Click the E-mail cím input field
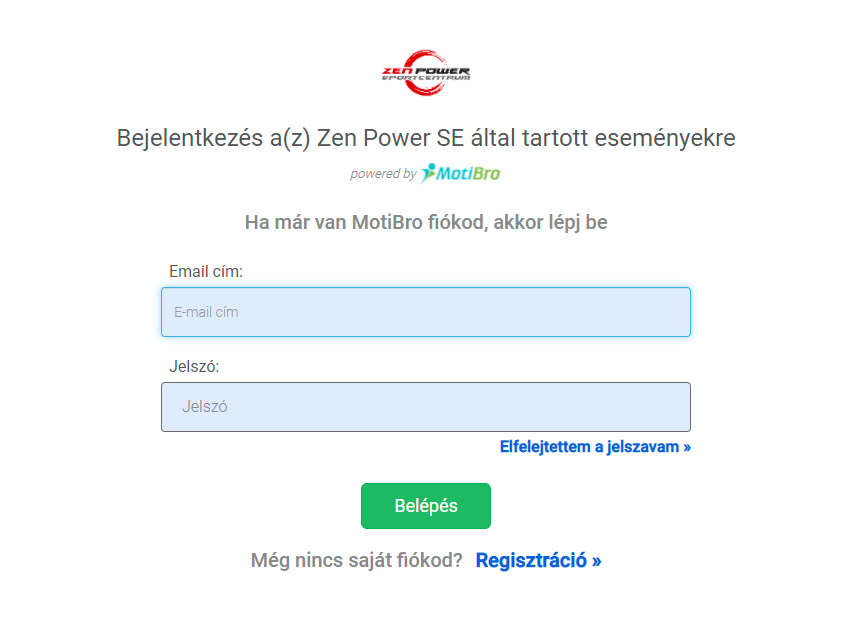Image resolution: width=849 pixels, height=637 pixels. click(x=425, y=311)
